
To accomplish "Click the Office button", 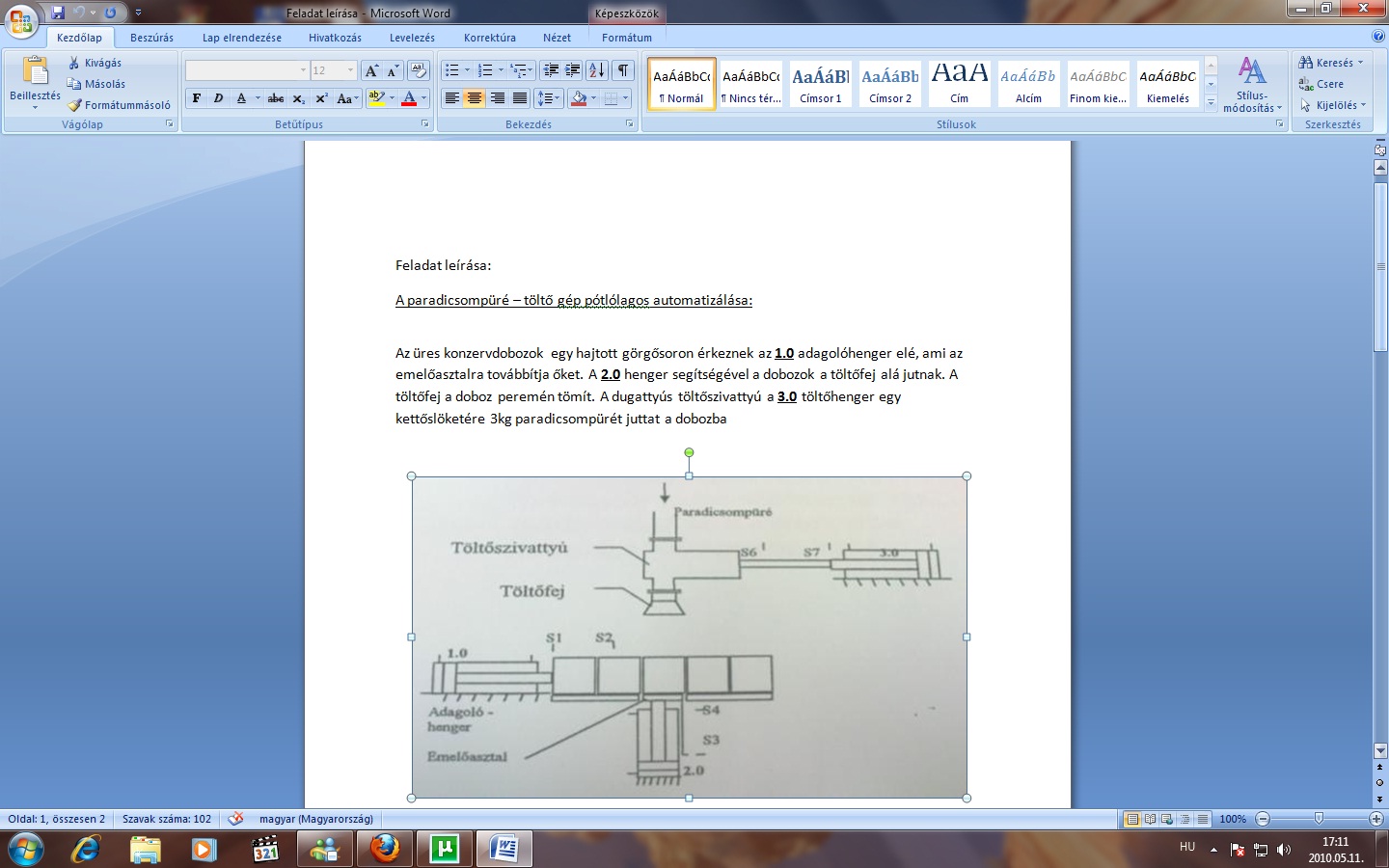I will 21,20.
